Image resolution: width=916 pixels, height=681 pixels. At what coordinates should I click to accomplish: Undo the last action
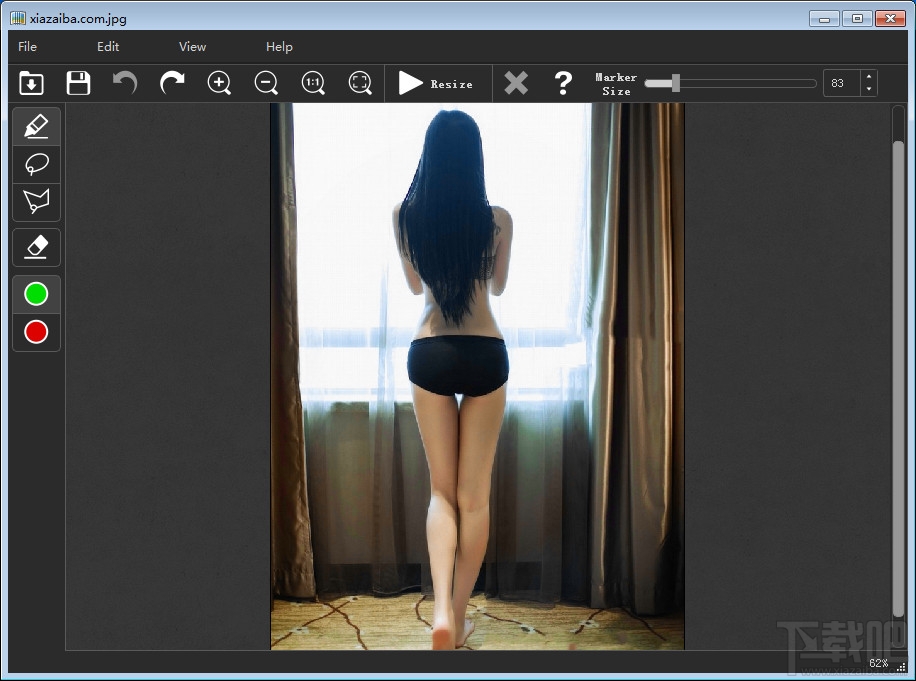click(x=125, y=83)
